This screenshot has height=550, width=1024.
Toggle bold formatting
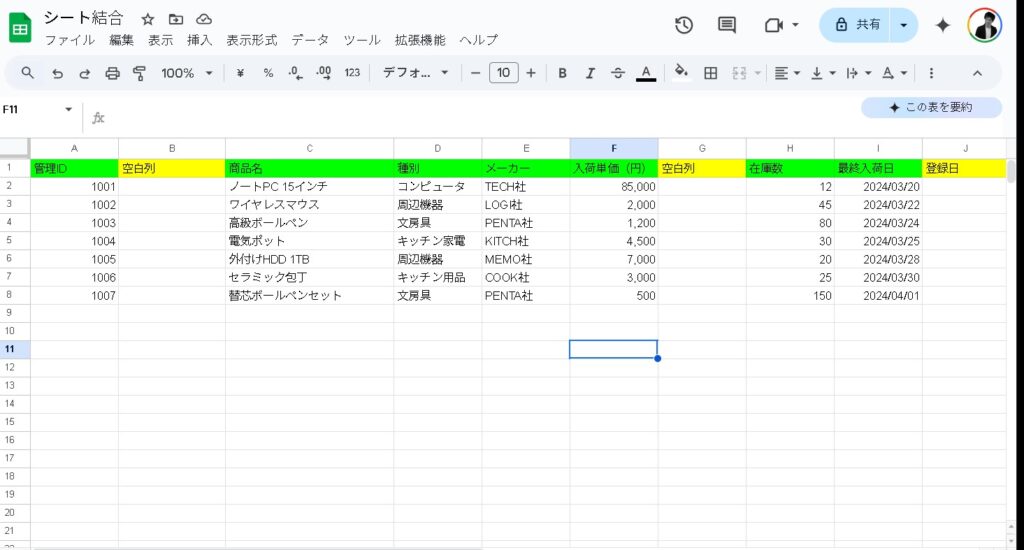pyautogui.click(x=563, y=73)
